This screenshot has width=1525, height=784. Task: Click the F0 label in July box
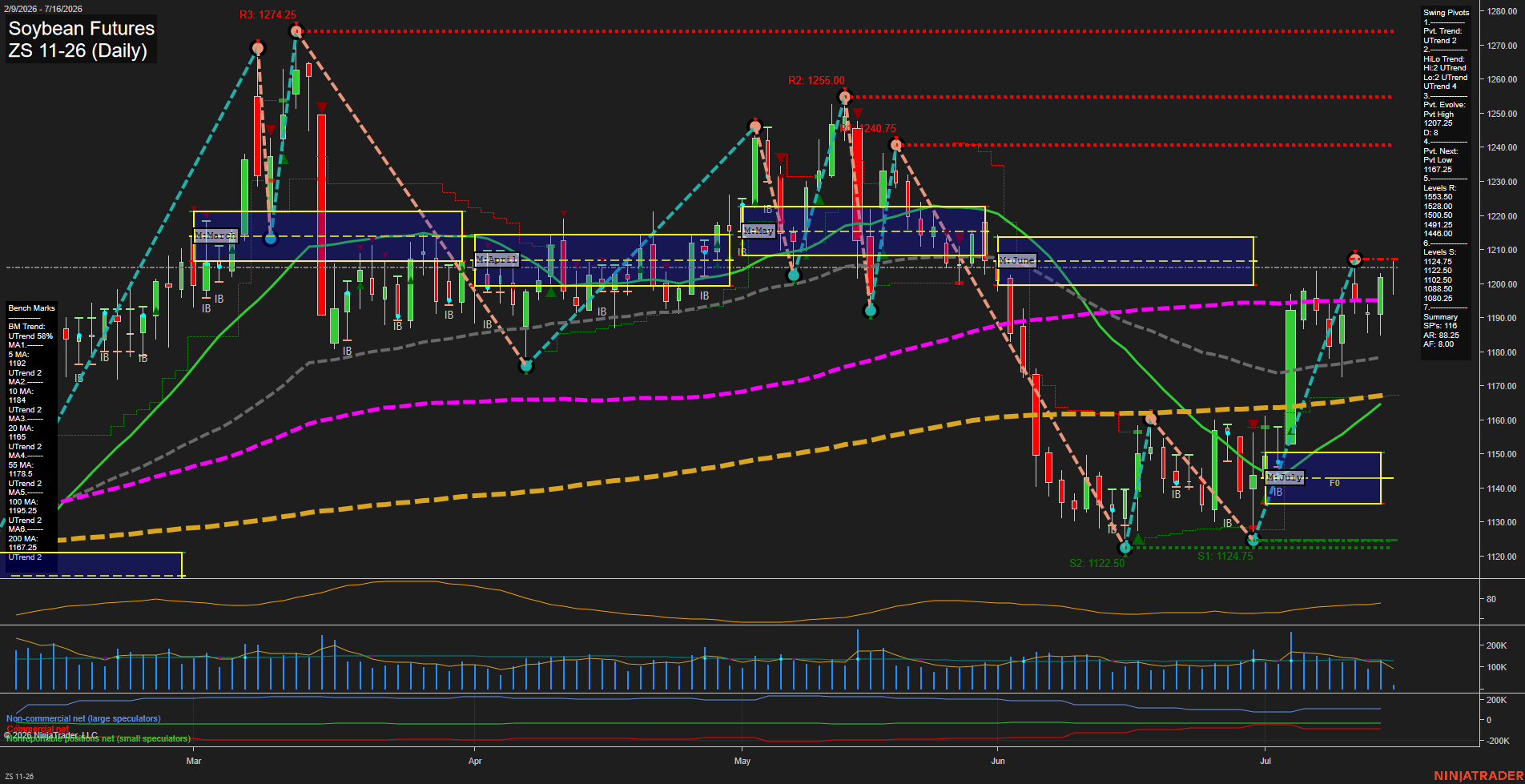pos(1334,483)
